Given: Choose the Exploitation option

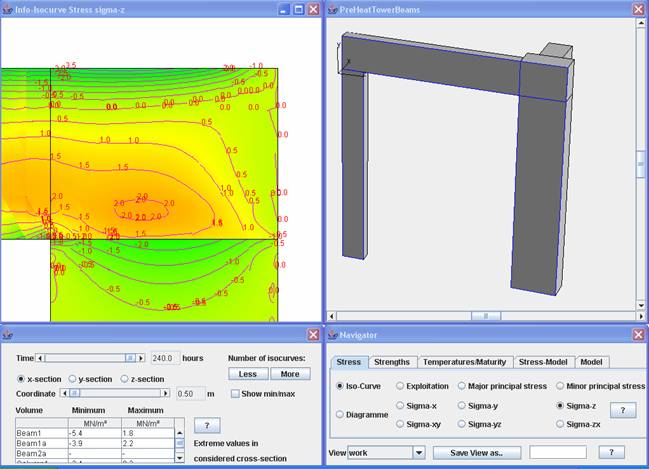Looking at the screenshot, I should pyautogui.click(x=400, y=386).
